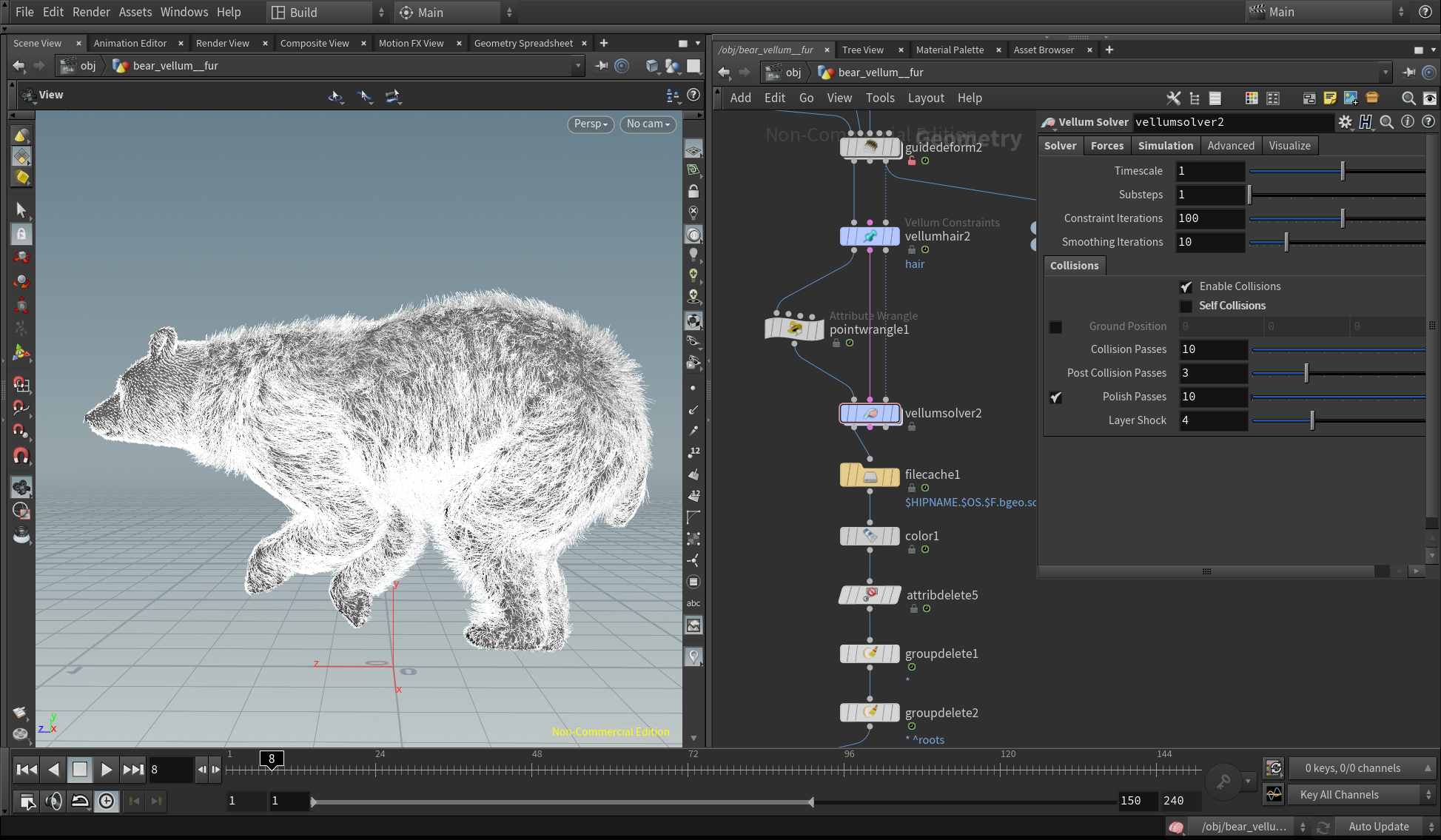Expand network editor path dropdown arrow
Screen dimensions: 1441x840
1385,72
